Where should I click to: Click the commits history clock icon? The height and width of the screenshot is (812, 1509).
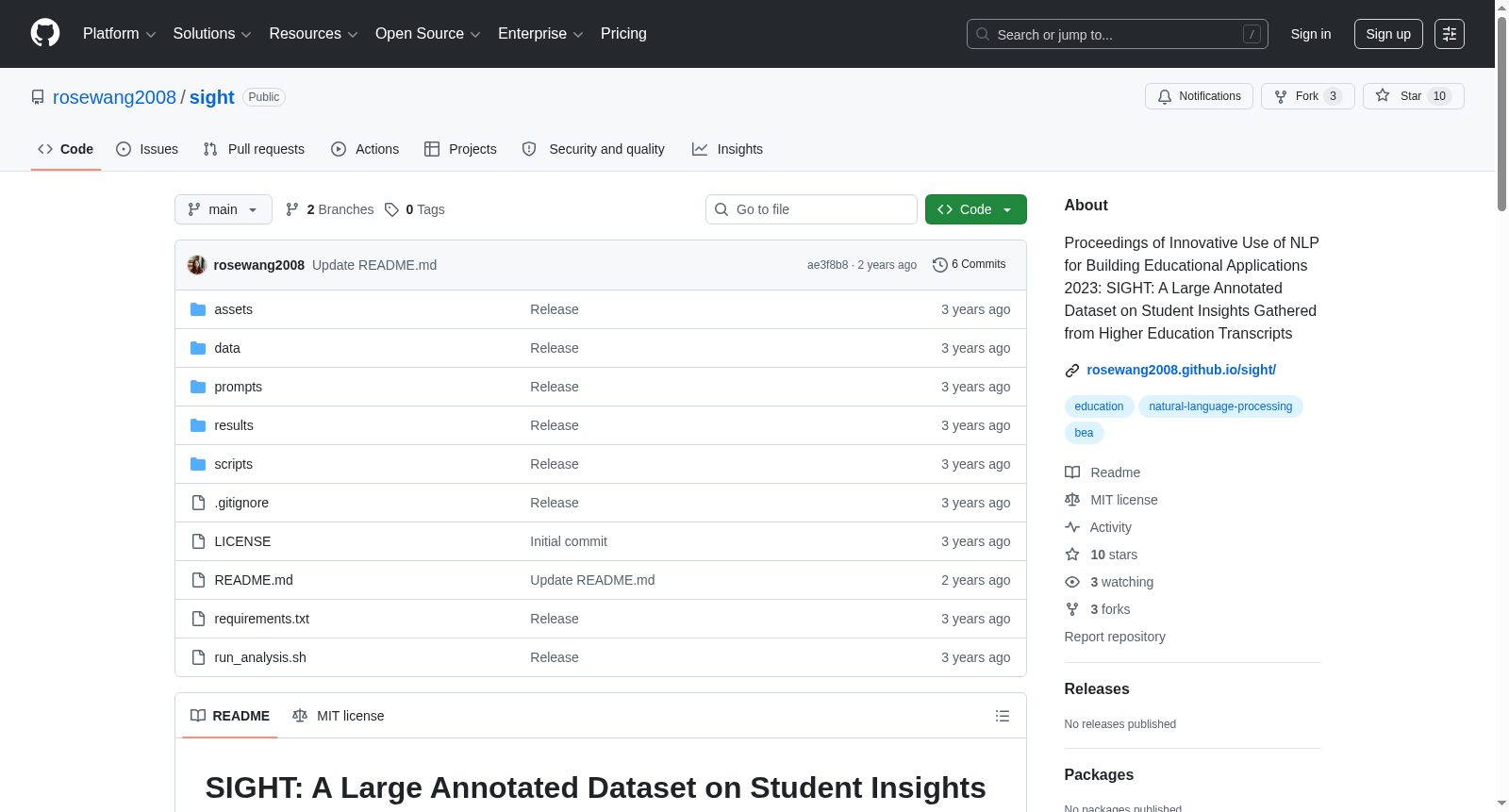[939, 265]
